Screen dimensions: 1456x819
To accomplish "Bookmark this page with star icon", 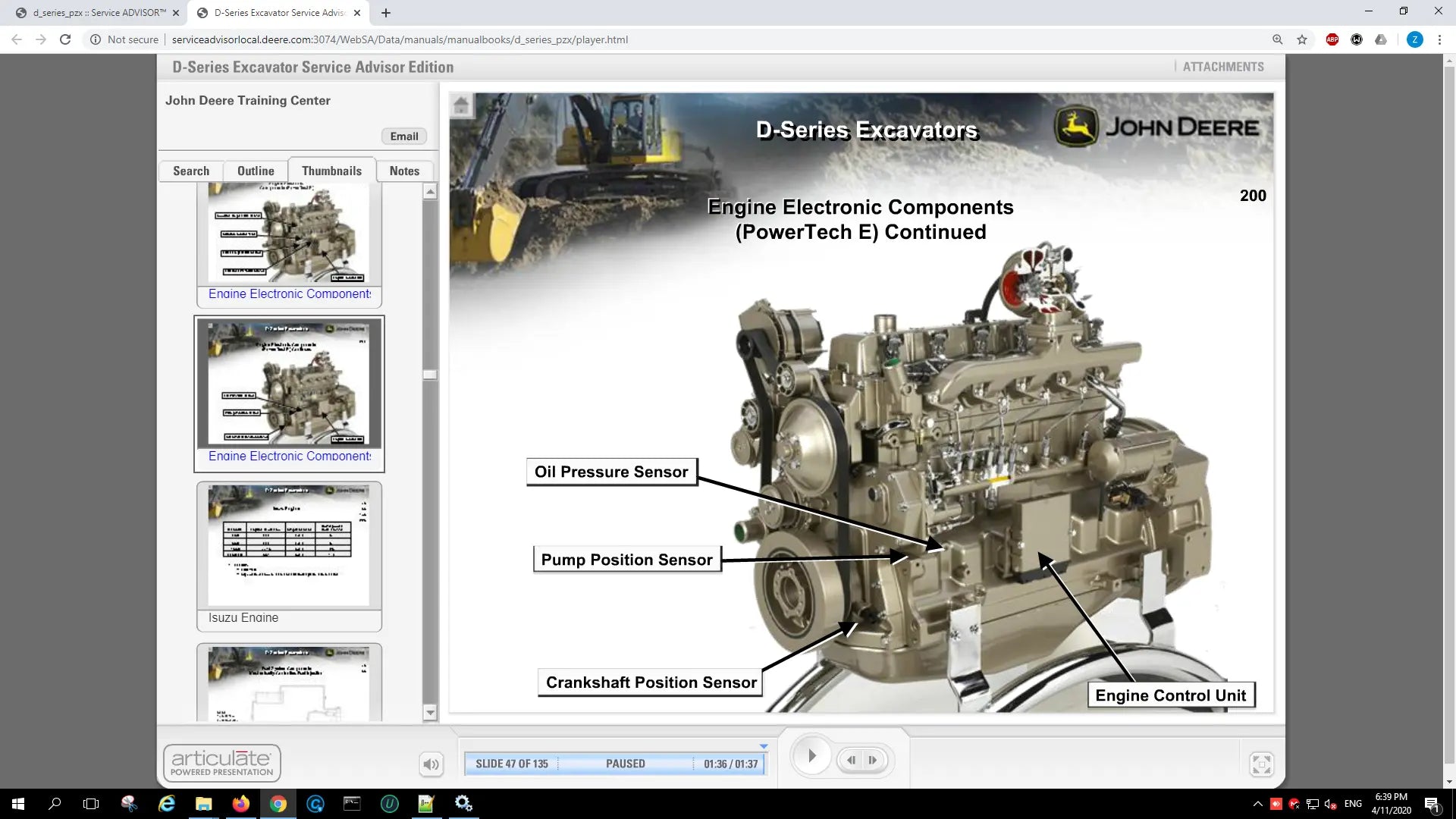I will point(1302,39).
